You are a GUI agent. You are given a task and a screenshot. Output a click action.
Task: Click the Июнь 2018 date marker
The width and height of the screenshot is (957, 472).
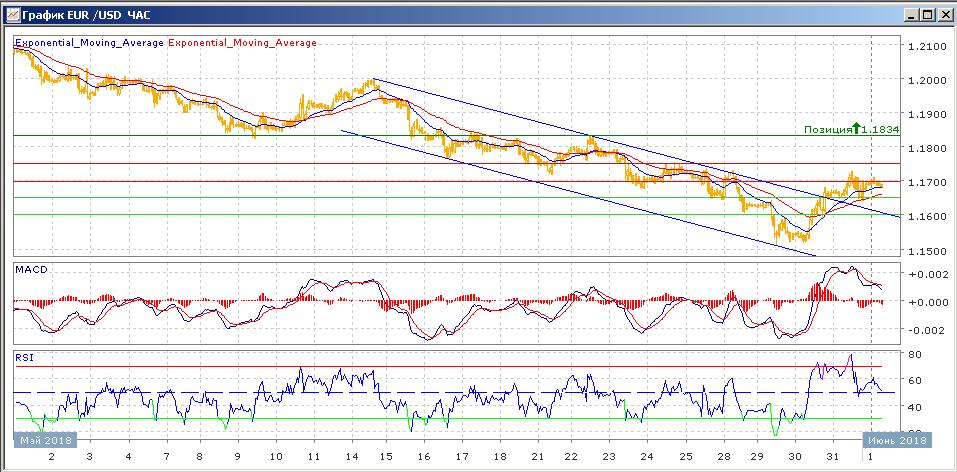point(897,439)
